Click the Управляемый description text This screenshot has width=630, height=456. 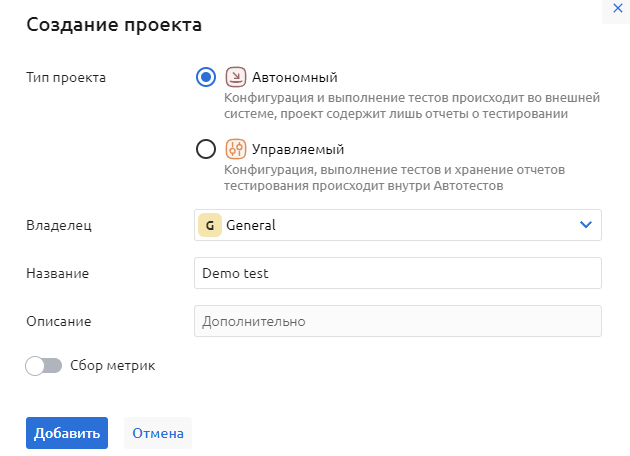(410, 177)
